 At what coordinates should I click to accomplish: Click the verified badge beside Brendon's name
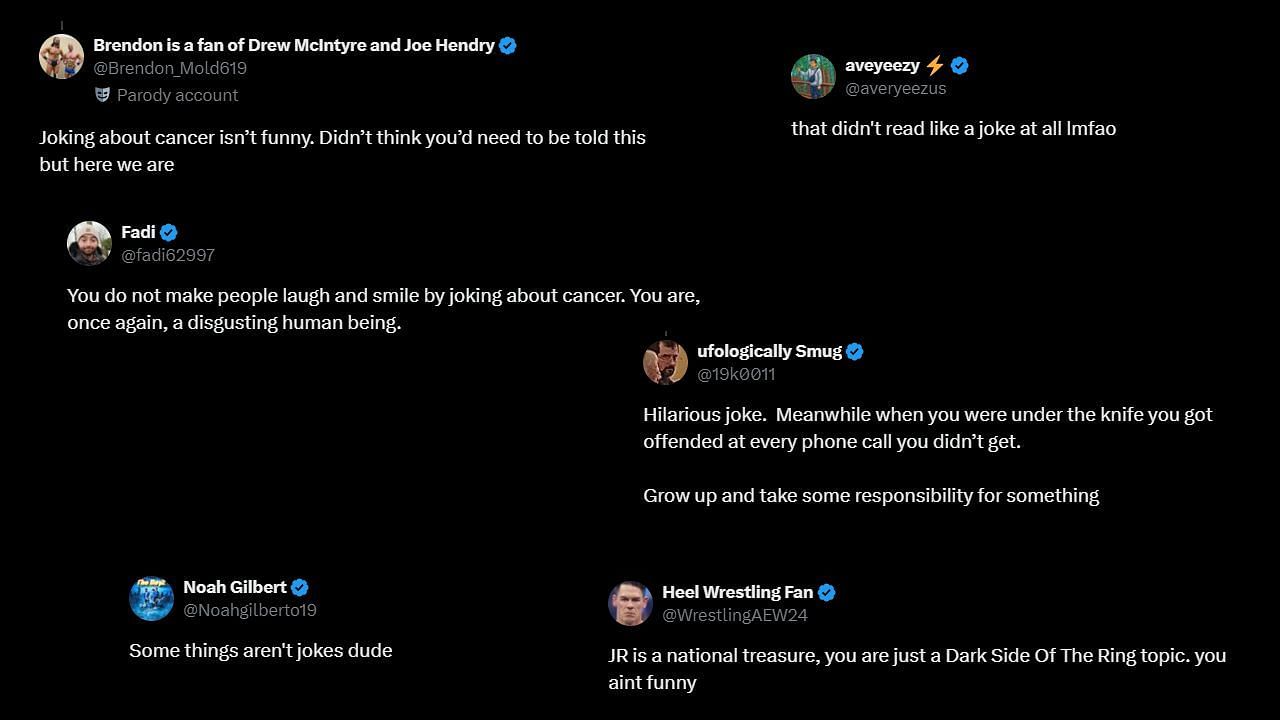coord(508,45)
